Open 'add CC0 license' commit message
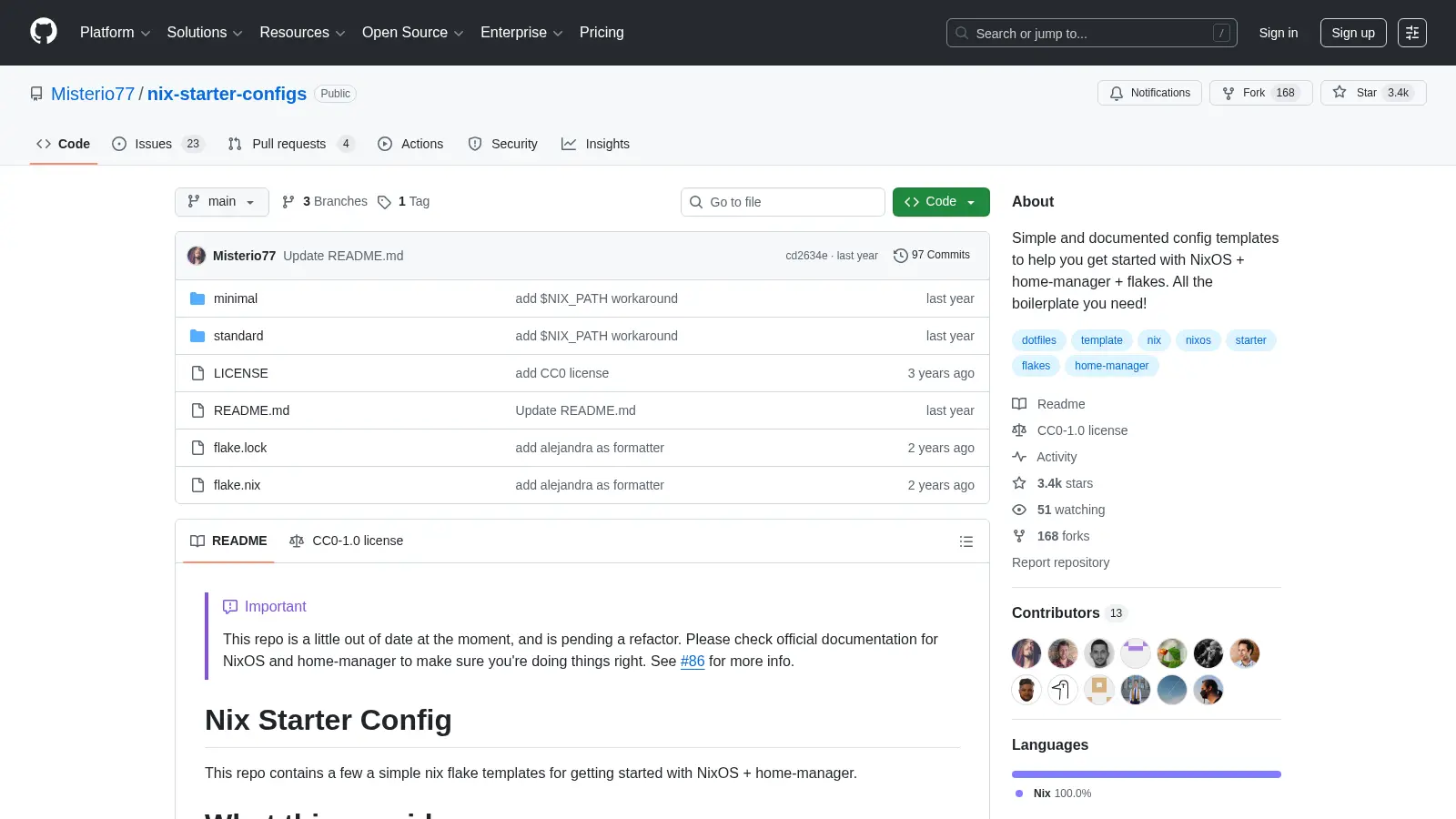 point(561,373)
